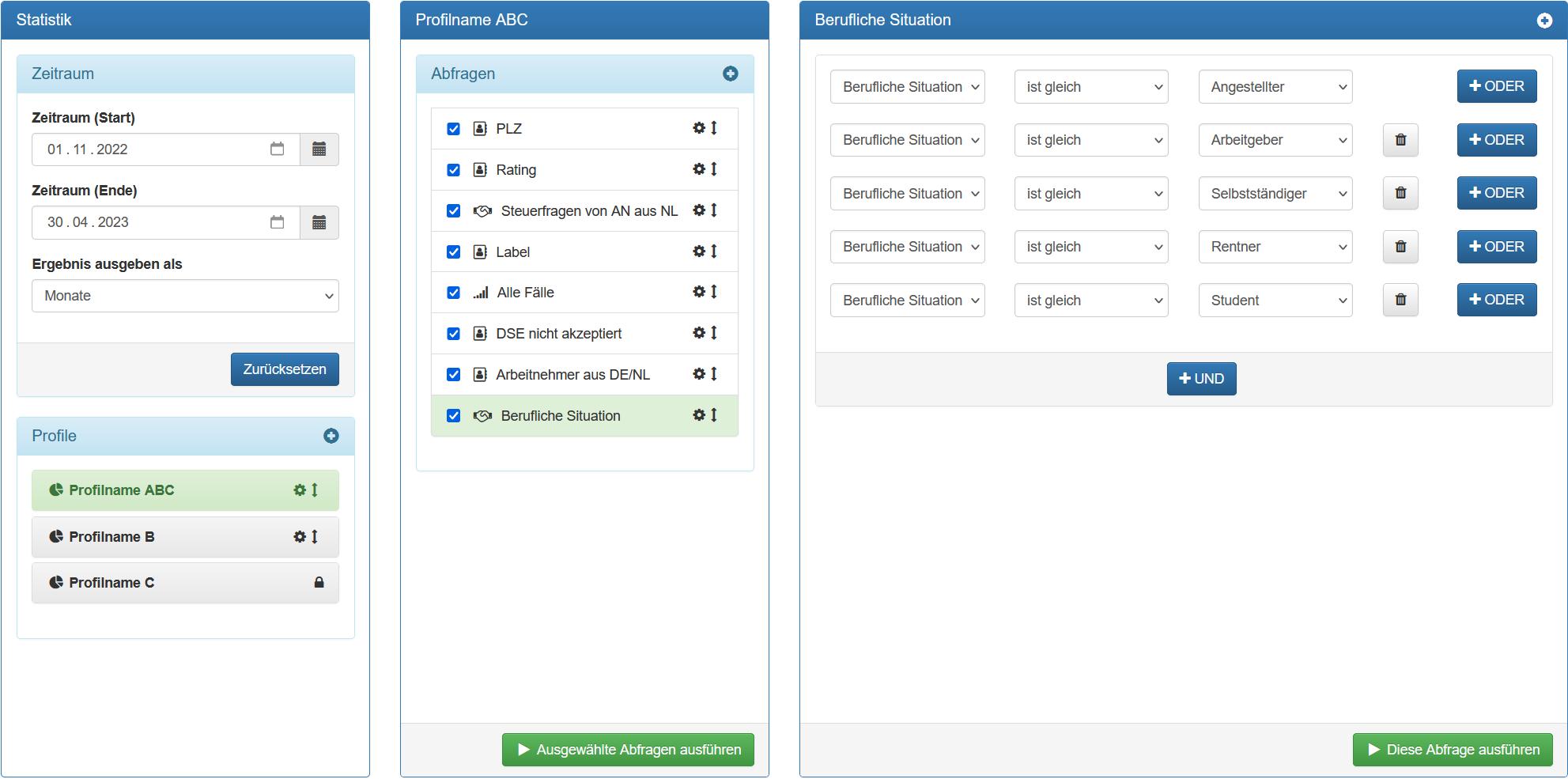
Task: Open 'ist gleich' operator dropdown in Rentner row
Action: click(x=1090, y=247)
